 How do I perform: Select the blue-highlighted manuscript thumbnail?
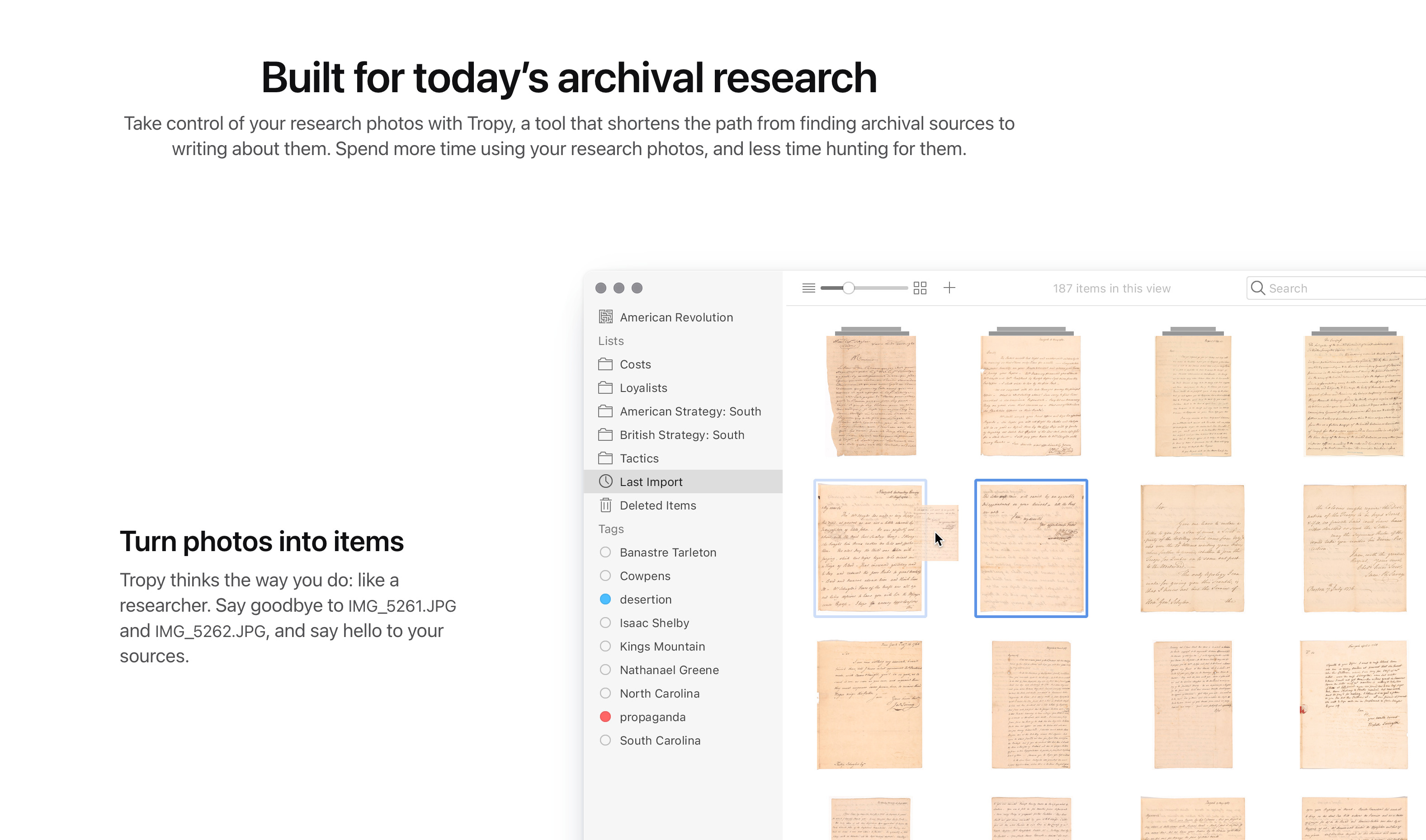[1030, 548]
